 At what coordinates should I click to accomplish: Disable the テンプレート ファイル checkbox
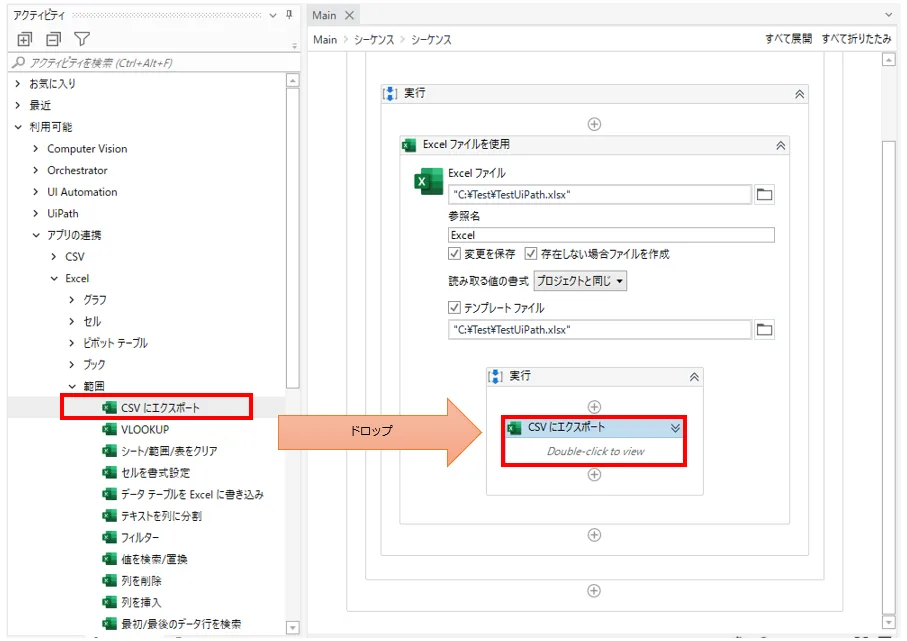tap(455, 308)
